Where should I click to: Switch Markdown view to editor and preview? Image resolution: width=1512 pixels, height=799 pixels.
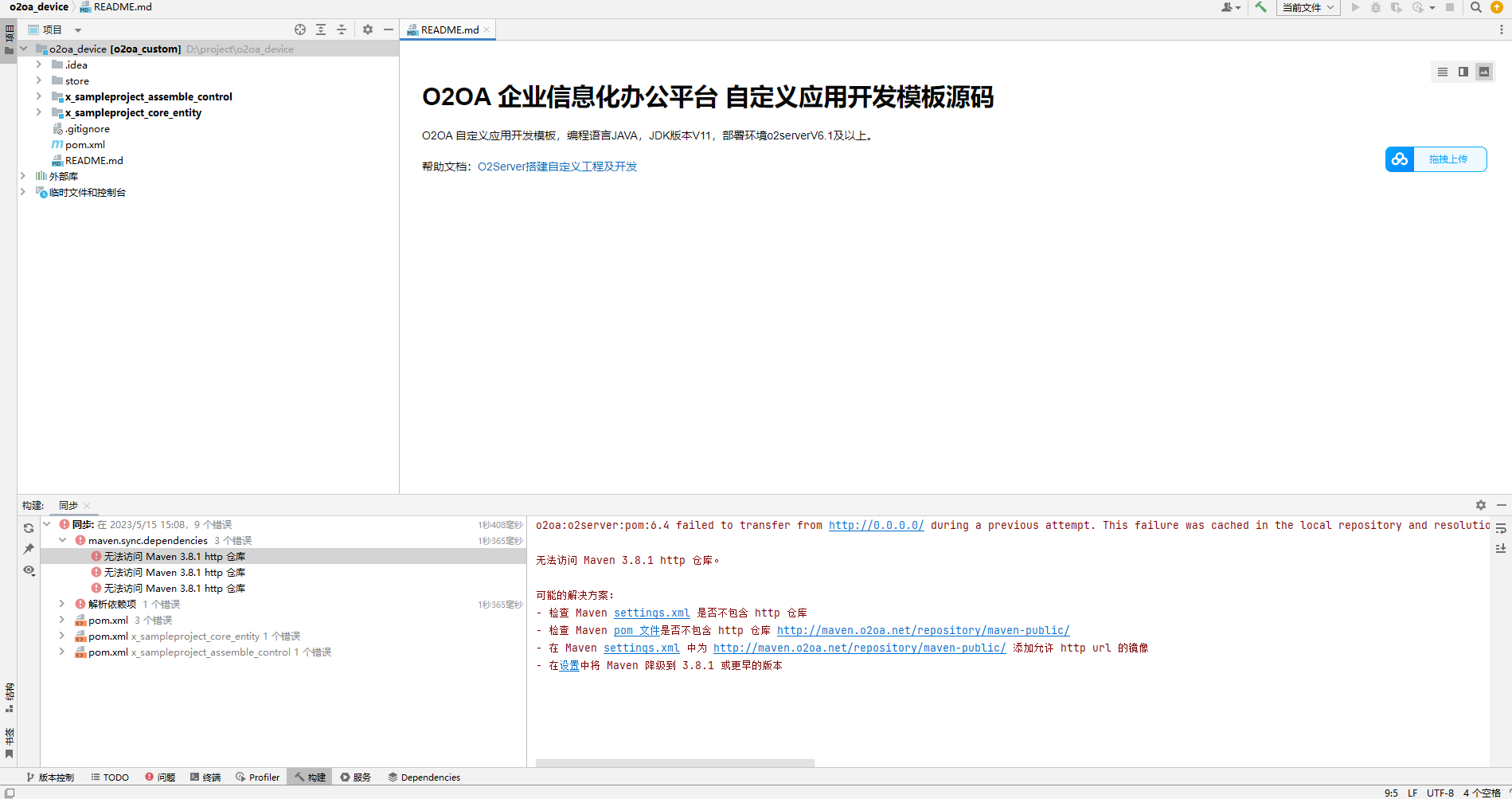click(x=1463, y=72)
